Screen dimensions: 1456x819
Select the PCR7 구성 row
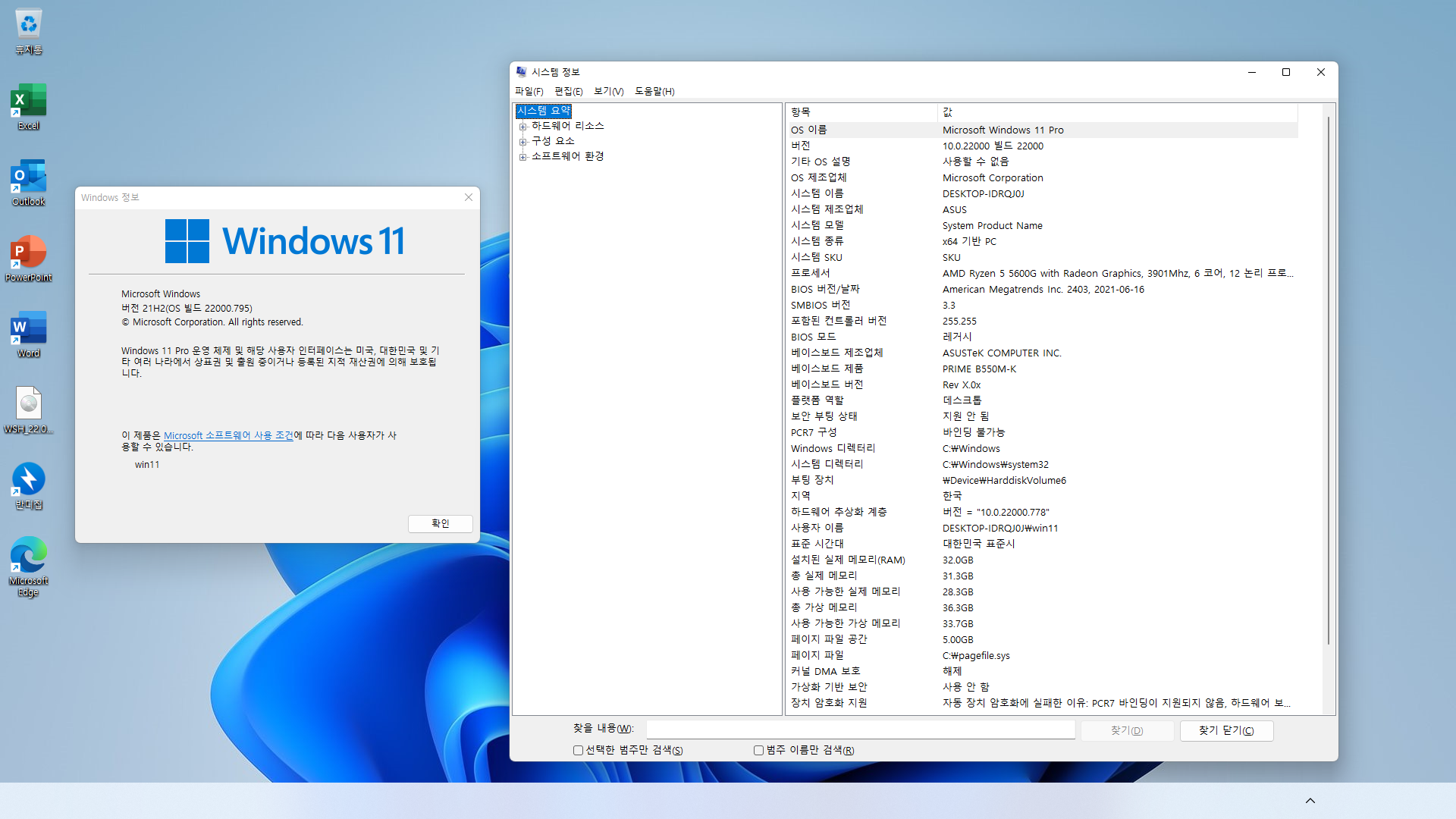(x=1043, y=432)
